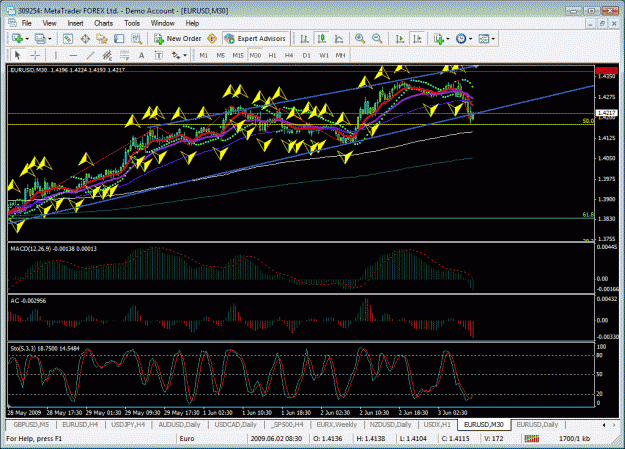Open the Market Watch window icon

[68, 39]
